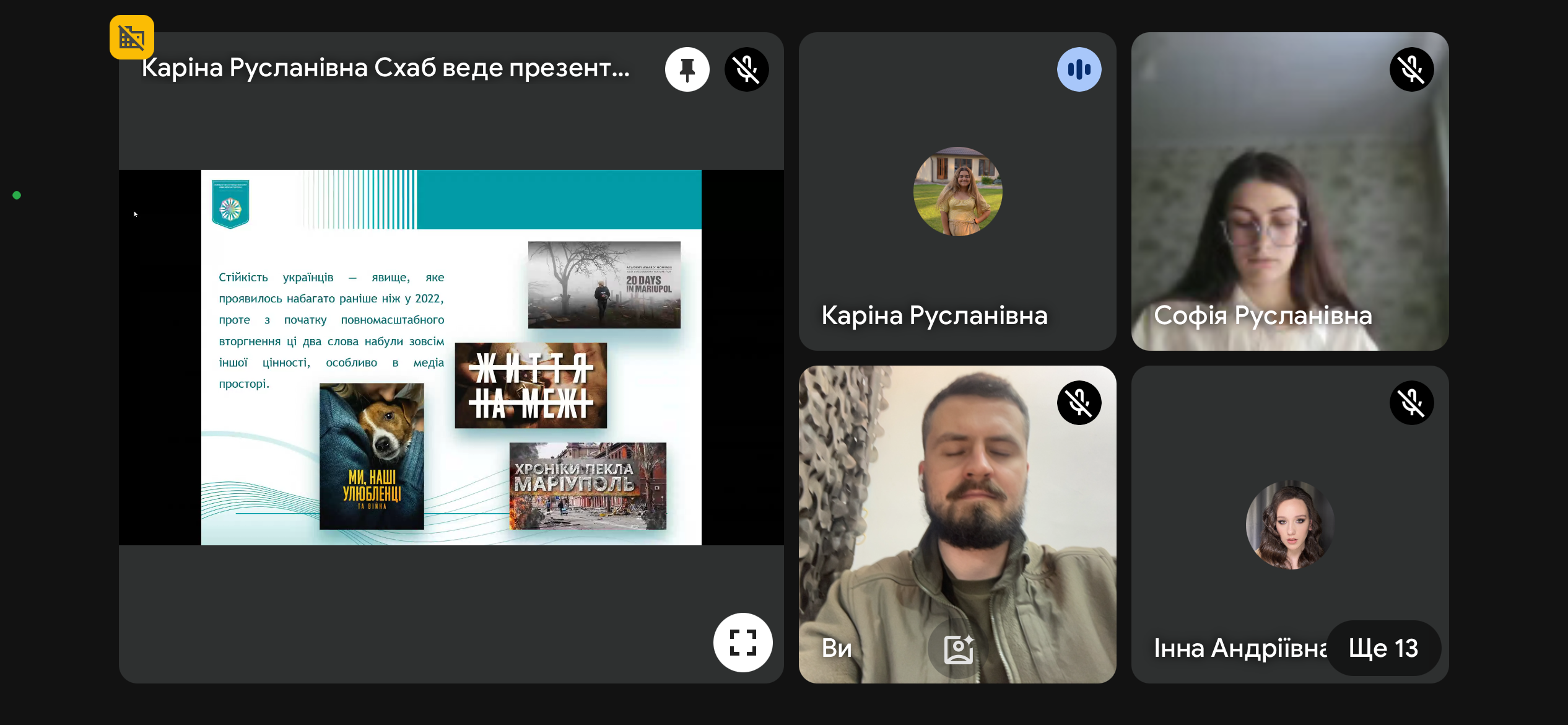This screenshot has height=725, width=1568.
Task: Open visual effects on your video tile
Action: pyautogui.click(x=958, y=649)
